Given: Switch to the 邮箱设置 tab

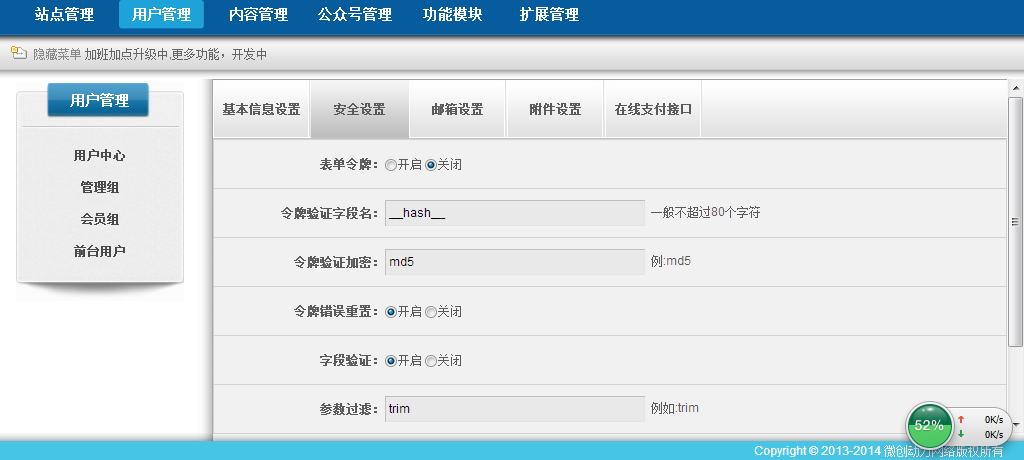Looking at the screenshot, I should tap(457, 109).
